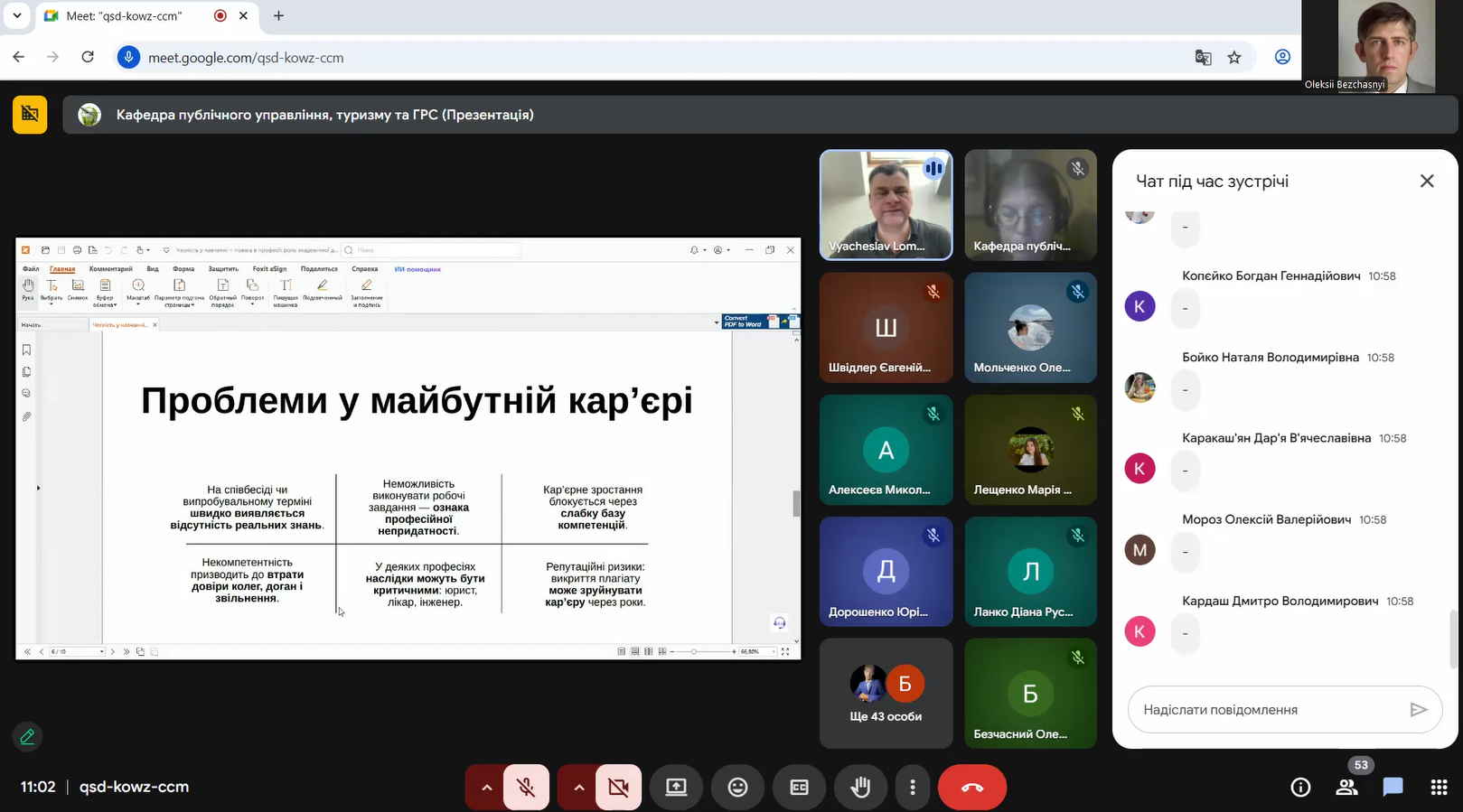Select the Meet "qsd-kowz-ccm" browser tab
1463x812 pixels.
pos(125,16)
